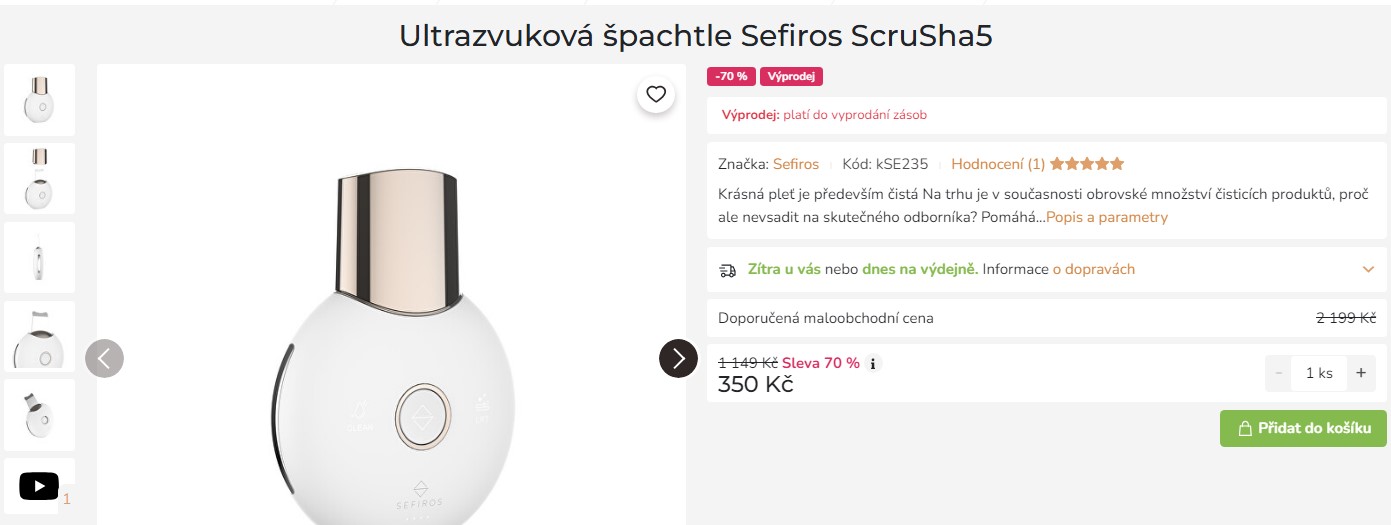
Task: Open the 'o dopravách' shipping link
Action: 1094,269
